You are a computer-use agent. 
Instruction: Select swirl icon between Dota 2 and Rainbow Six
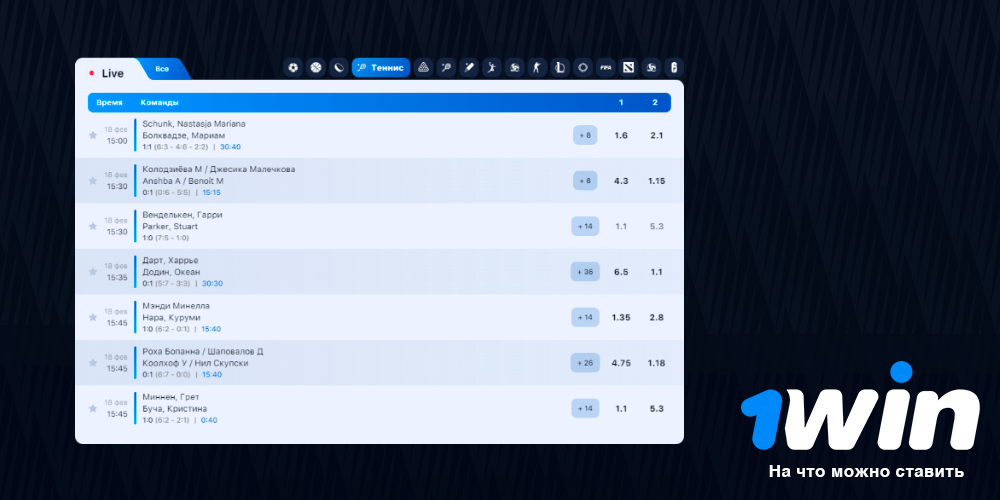pos(651,68)
